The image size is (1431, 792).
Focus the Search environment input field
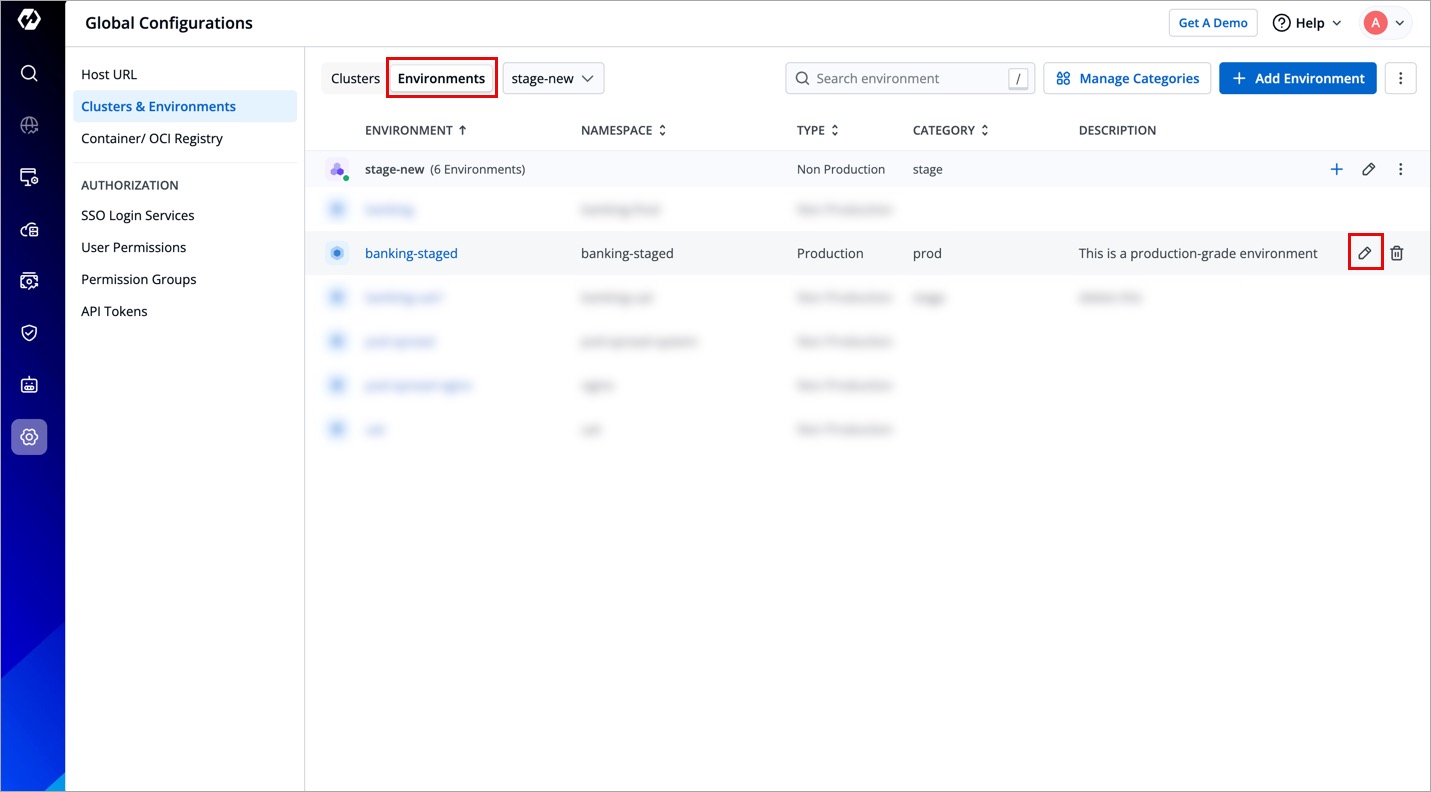(x=905, y=78)
